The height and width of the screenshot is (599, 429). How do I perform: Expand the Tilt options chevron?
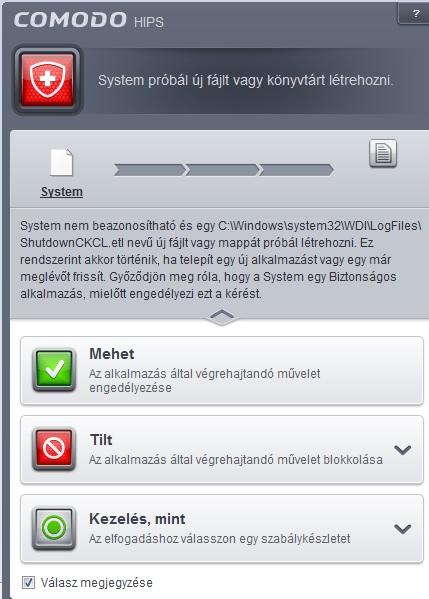(402, 450)
